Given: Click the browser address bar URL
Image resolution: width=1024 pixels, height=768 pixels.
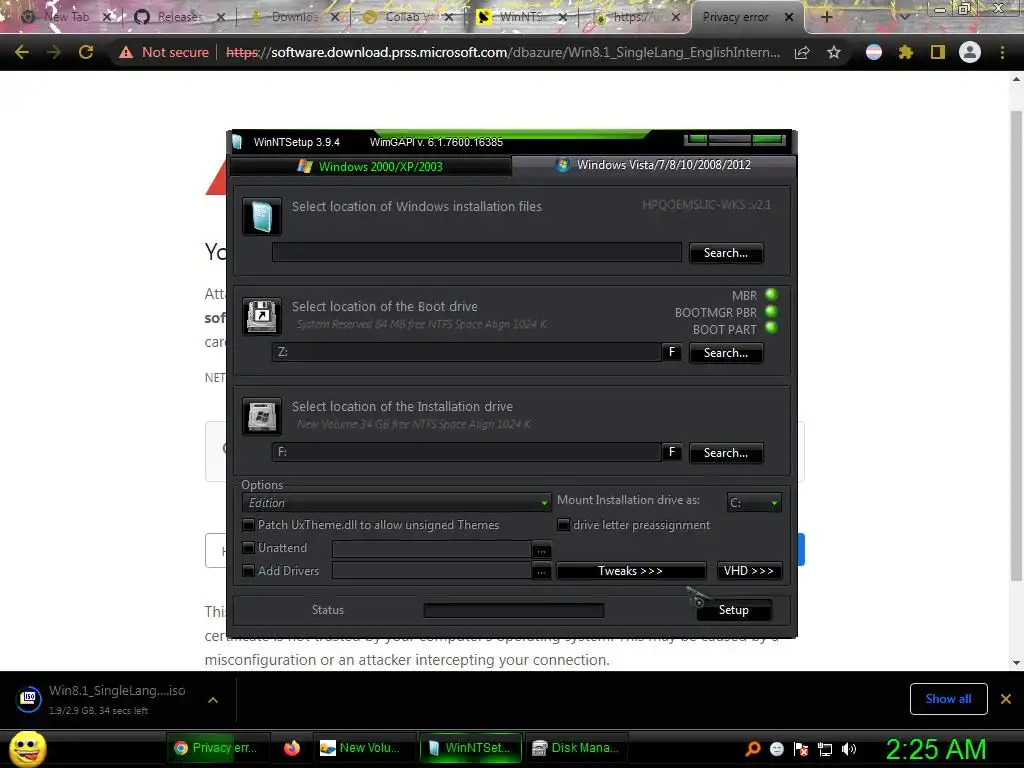Looking at the screenshot, I should [503, 52].
